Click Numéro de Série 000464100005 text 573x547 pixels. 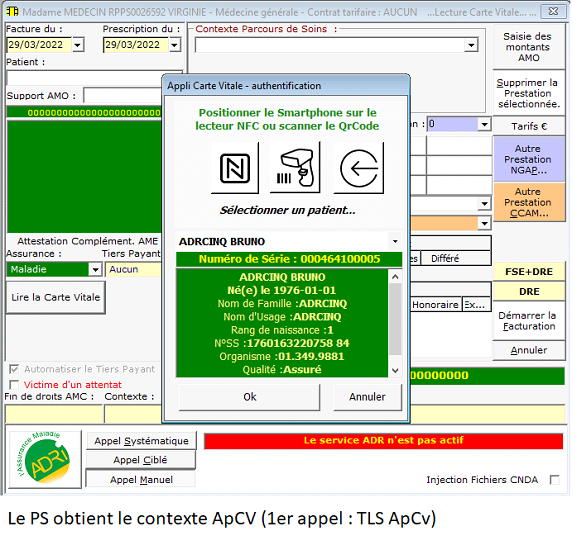[289, 259]
